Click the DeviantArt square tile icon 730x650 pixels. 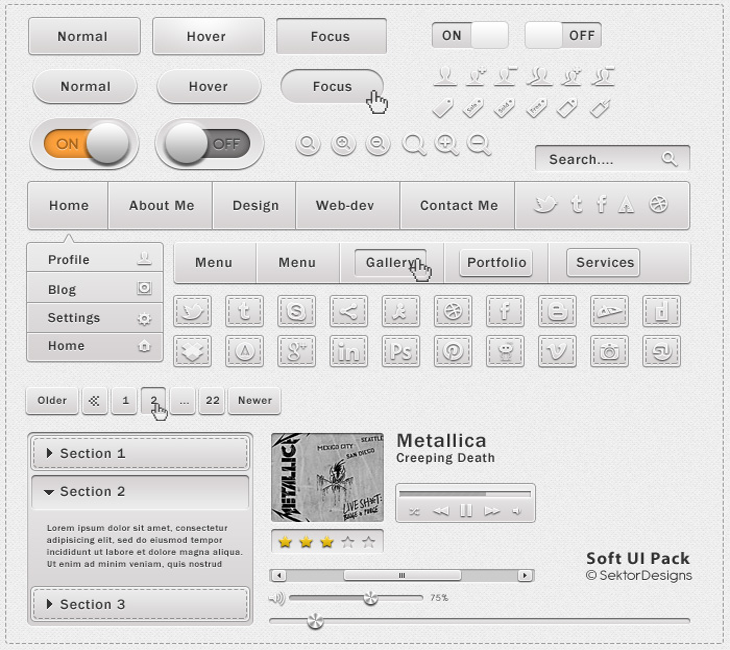click(609, 311)
